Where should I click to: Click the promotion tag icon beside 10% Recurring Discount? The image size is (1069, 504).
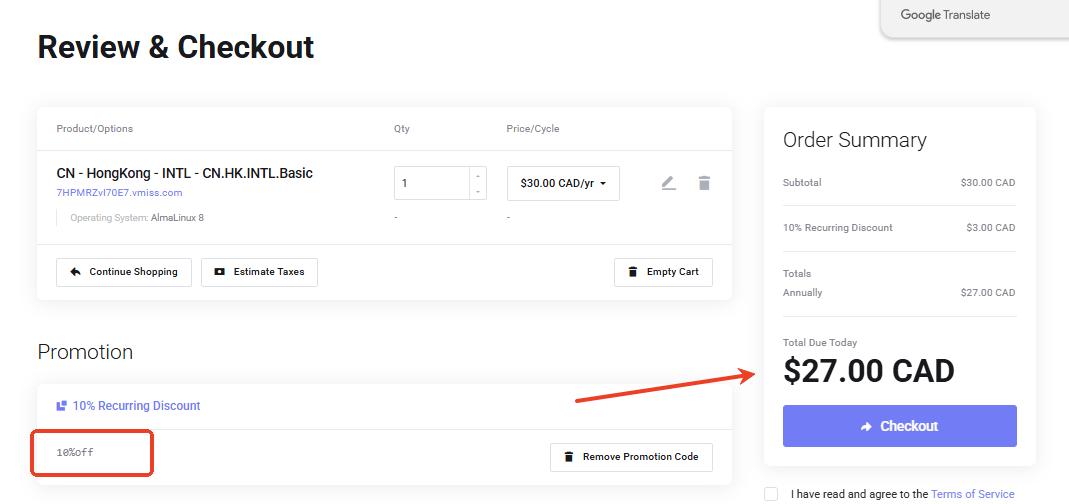point(62,406)
